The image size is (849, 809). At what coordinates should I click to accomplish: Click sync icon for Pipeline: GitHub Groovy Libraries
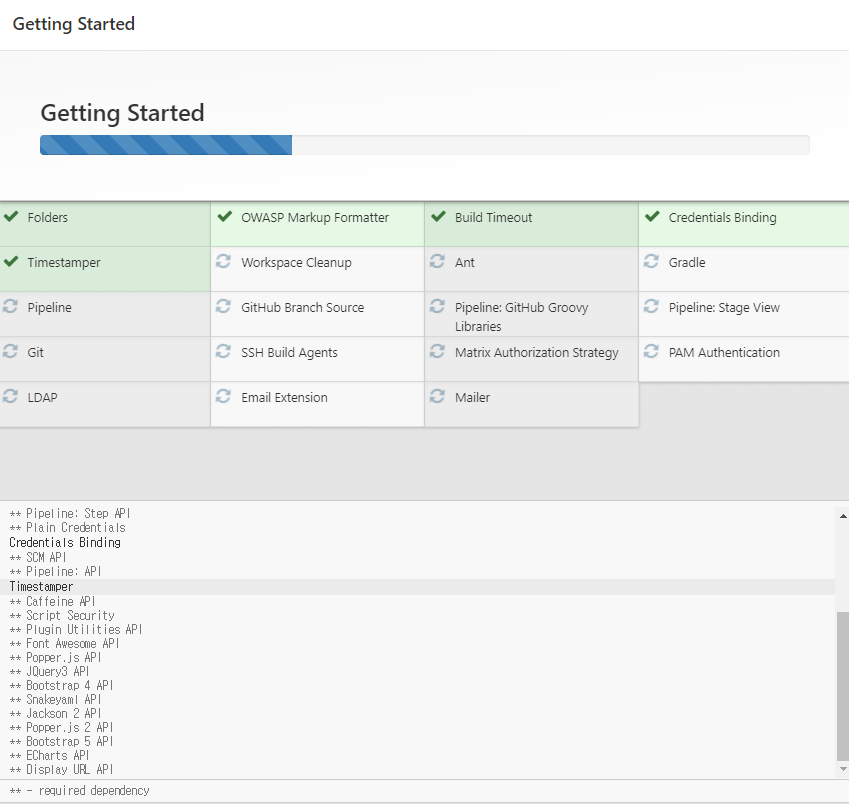click(437, 306)
